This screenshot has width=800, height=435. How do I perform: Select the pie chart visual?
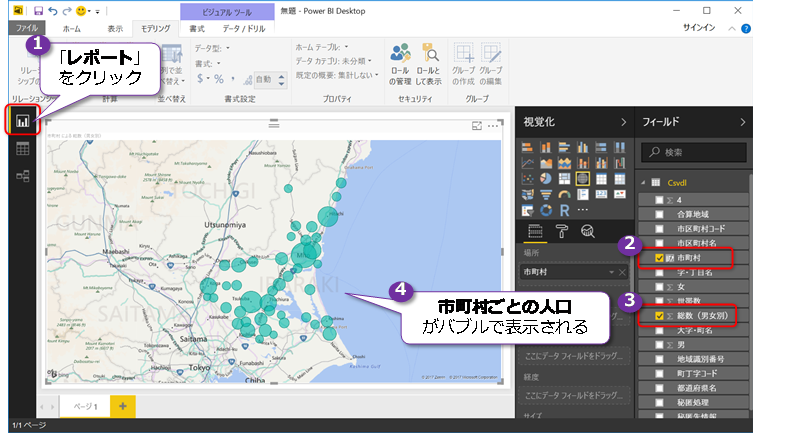point(546,179)
